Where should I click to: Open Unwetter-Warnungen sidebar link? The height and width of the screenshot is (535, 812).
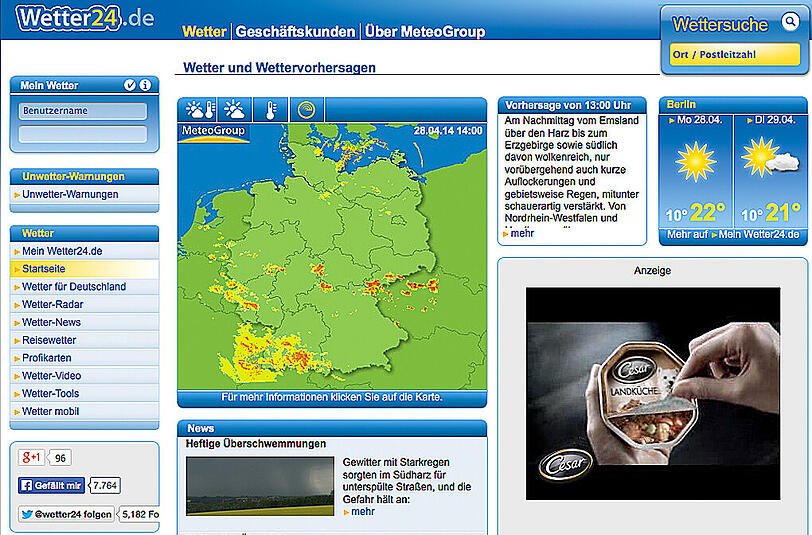70,194
